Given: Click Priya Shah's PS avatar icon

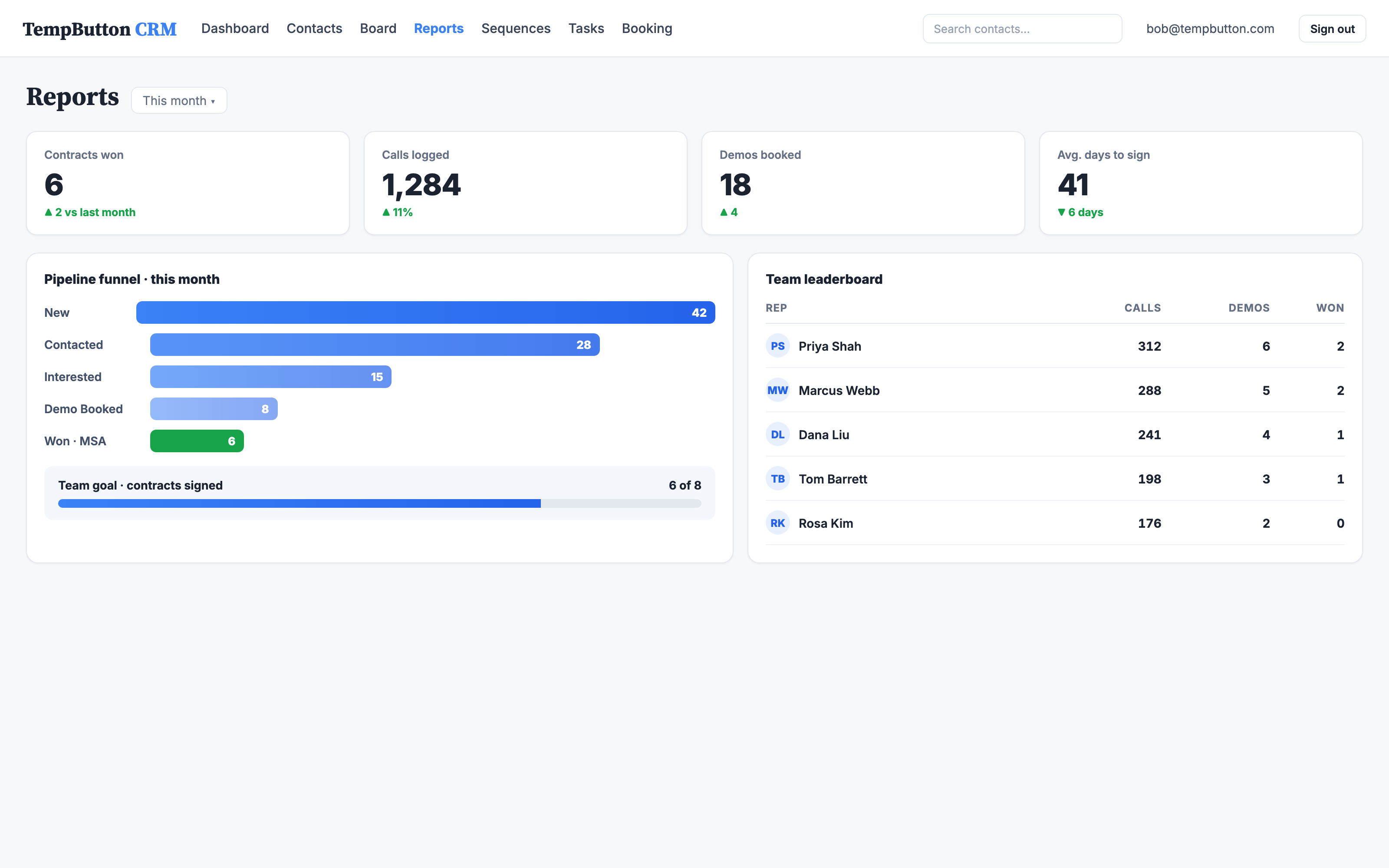Looking at the screenshot, I should (x=778, y=345).
